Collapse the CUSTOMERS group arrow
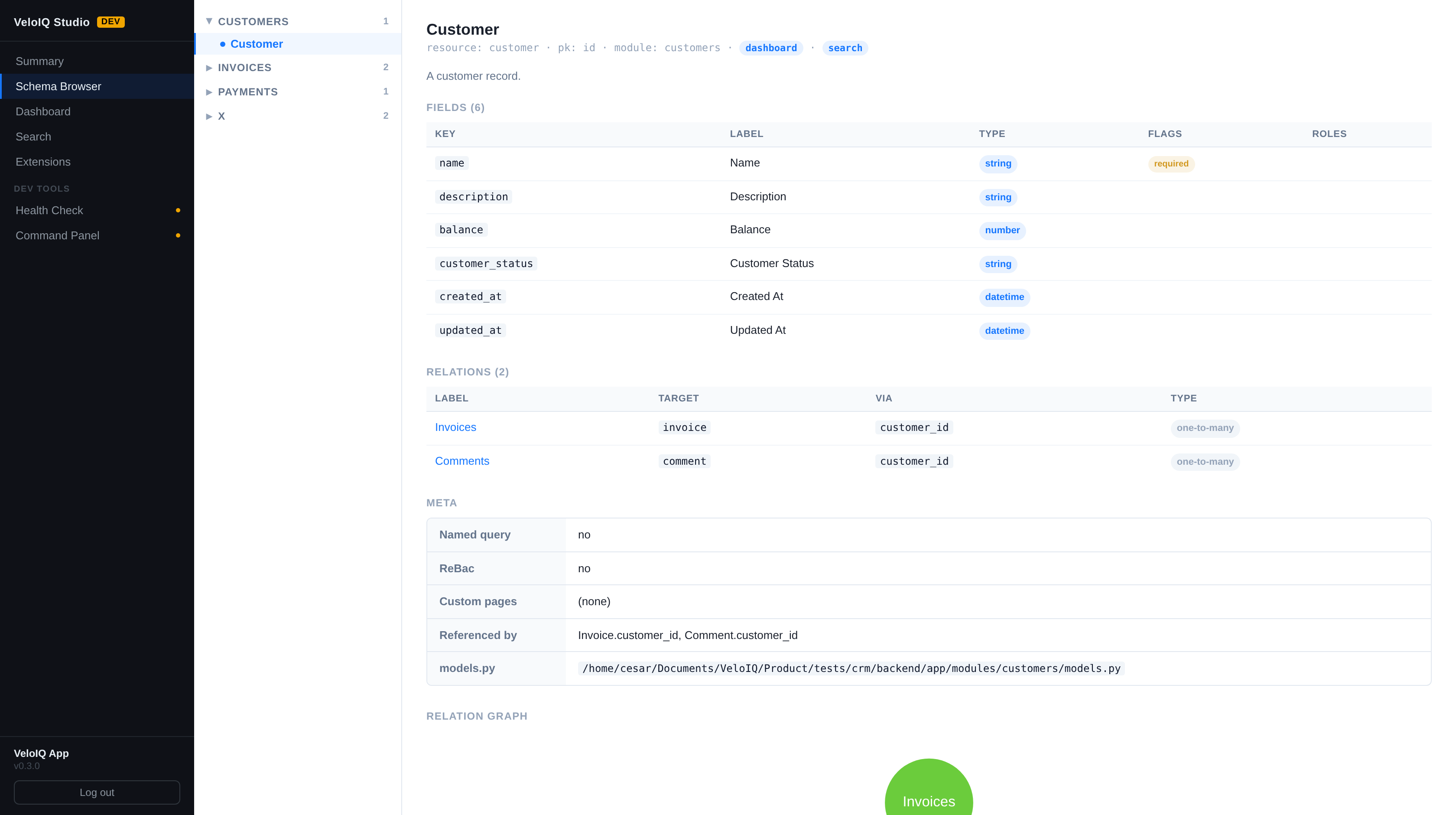1456x815 pixels. [209, 22]
